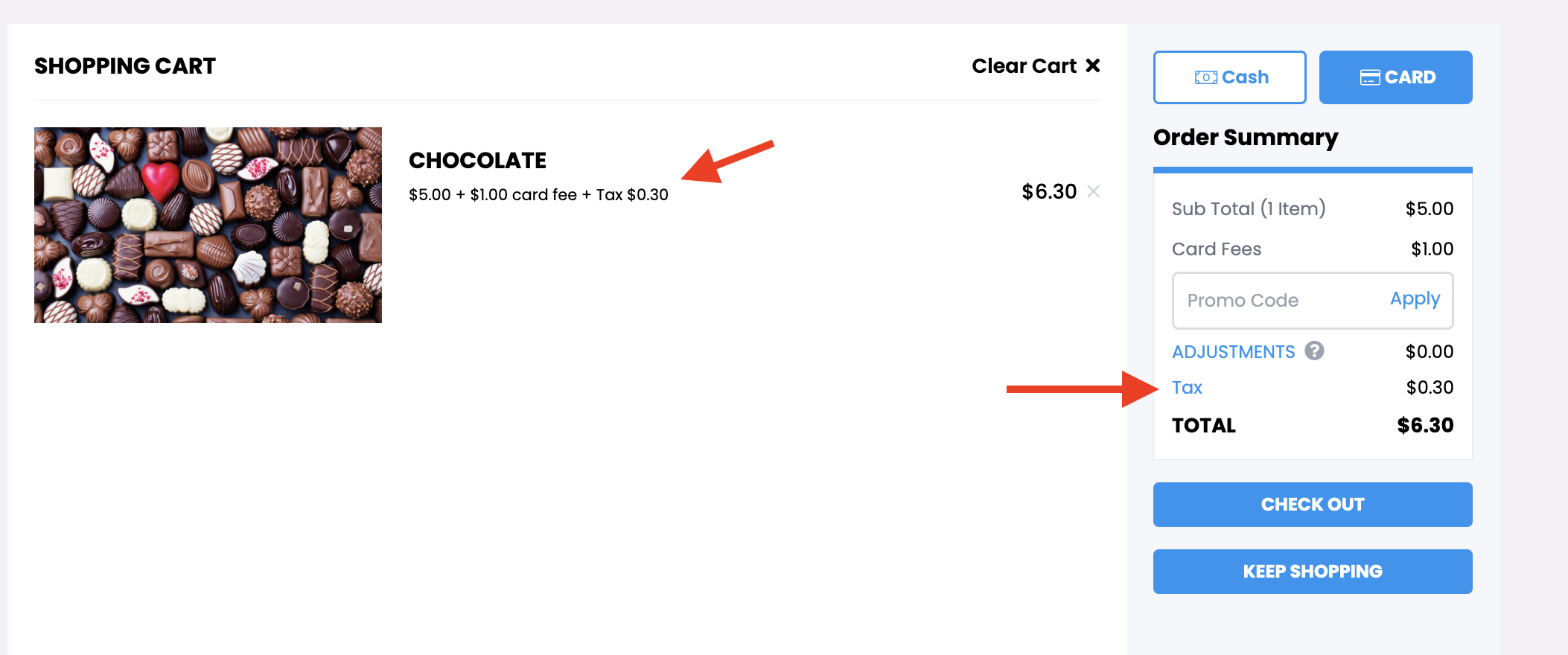The image size is (1568, 655).
Task: Click the CHOCOLATE product title
Action: pos(477,160)
